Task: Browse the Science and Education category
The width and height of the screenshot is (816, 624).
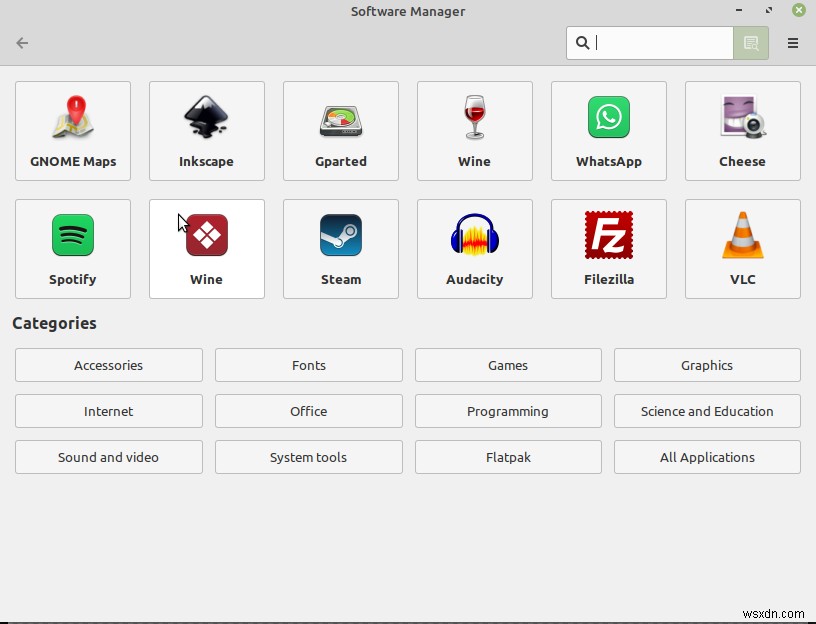Action: (707, 411)
